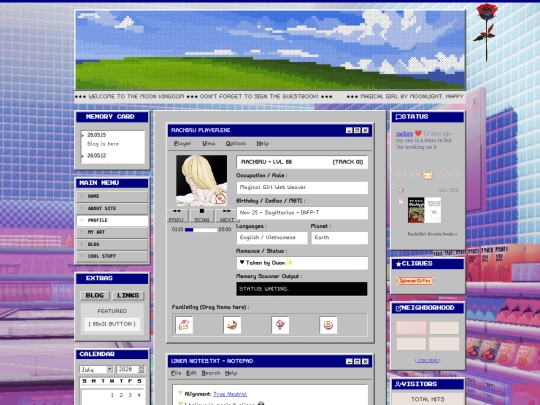The height and width of the screenshot is (405, 540).
Task: Click the donut fanlisting icon
Action: click(x=328, y=325)
